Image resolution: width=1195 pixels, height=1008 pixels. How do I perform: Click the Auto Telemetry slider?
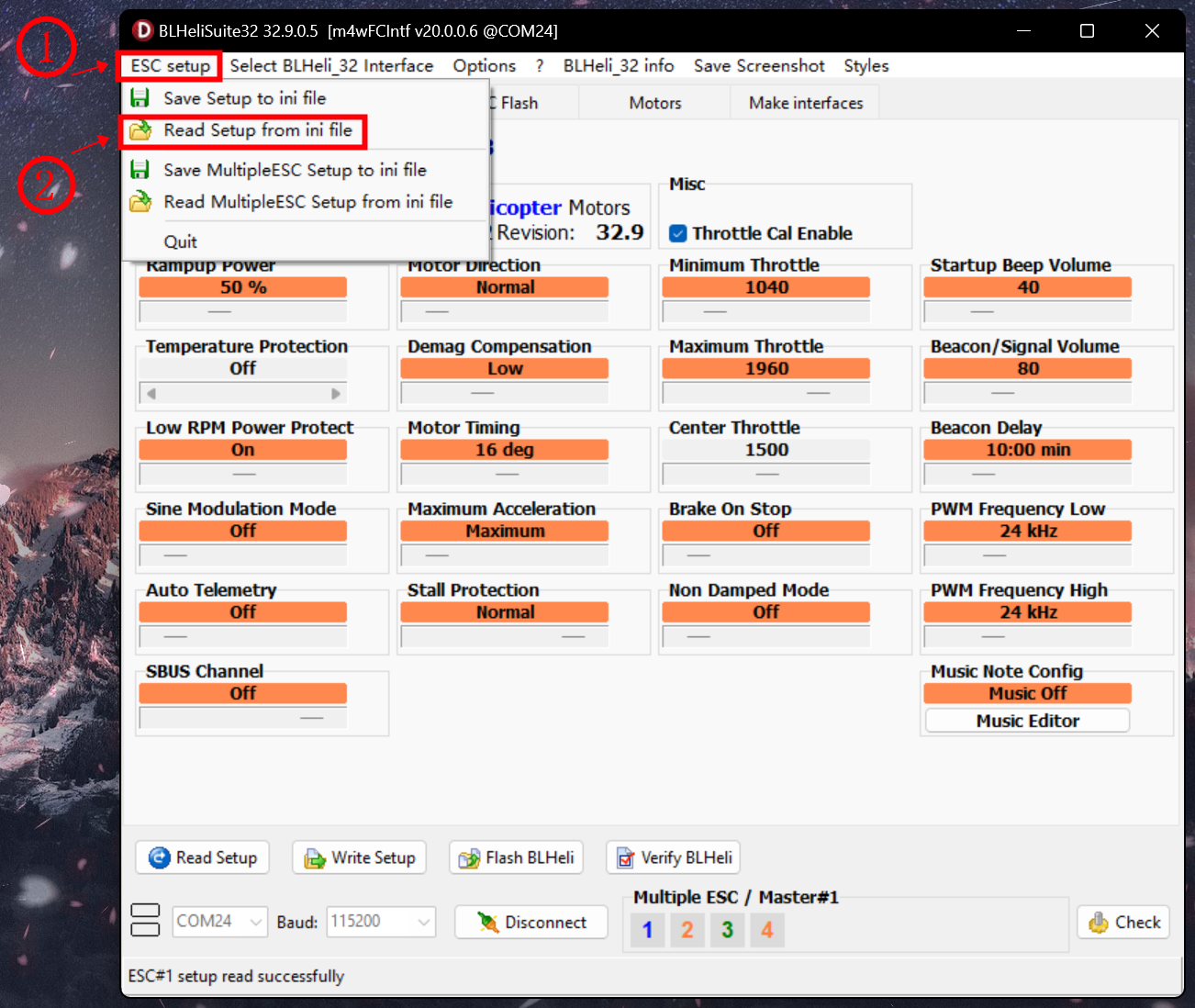[243, 636]
